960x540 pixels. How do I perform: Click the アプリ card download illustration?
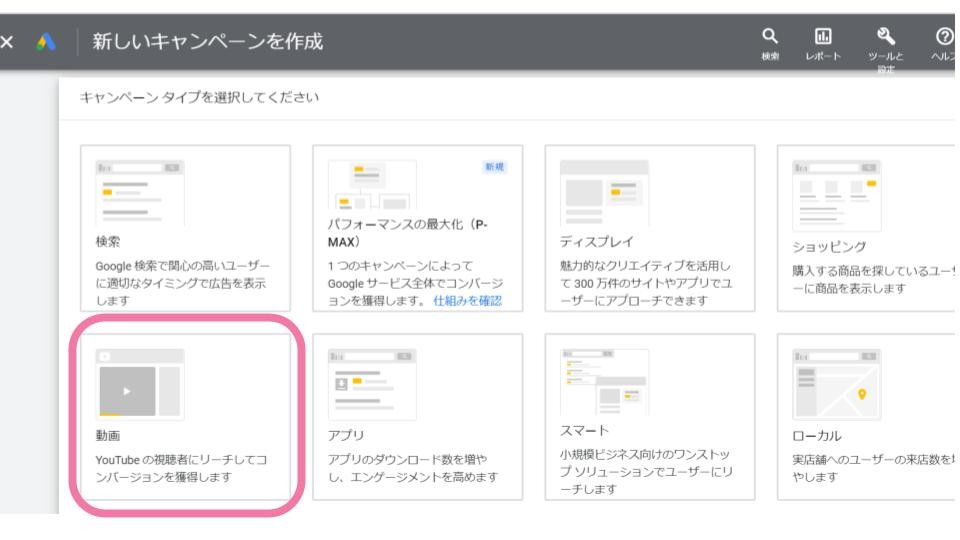coord(372,384)
